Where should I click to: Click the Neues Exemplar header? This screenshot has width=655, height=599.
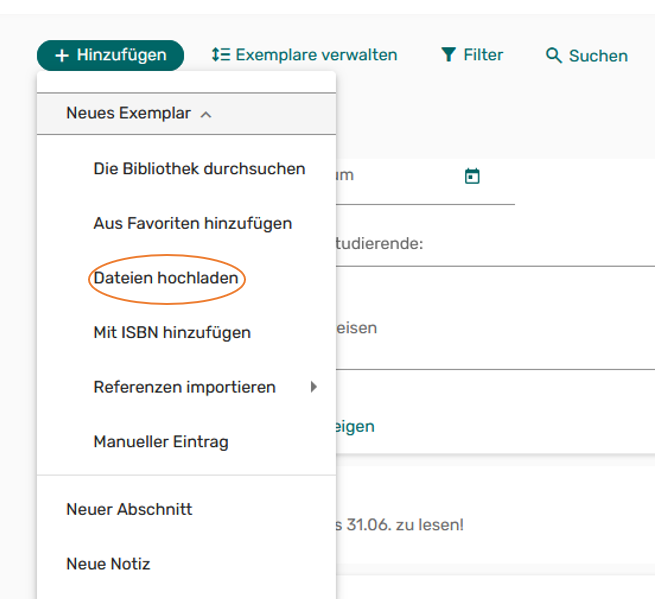click(186, 114)
